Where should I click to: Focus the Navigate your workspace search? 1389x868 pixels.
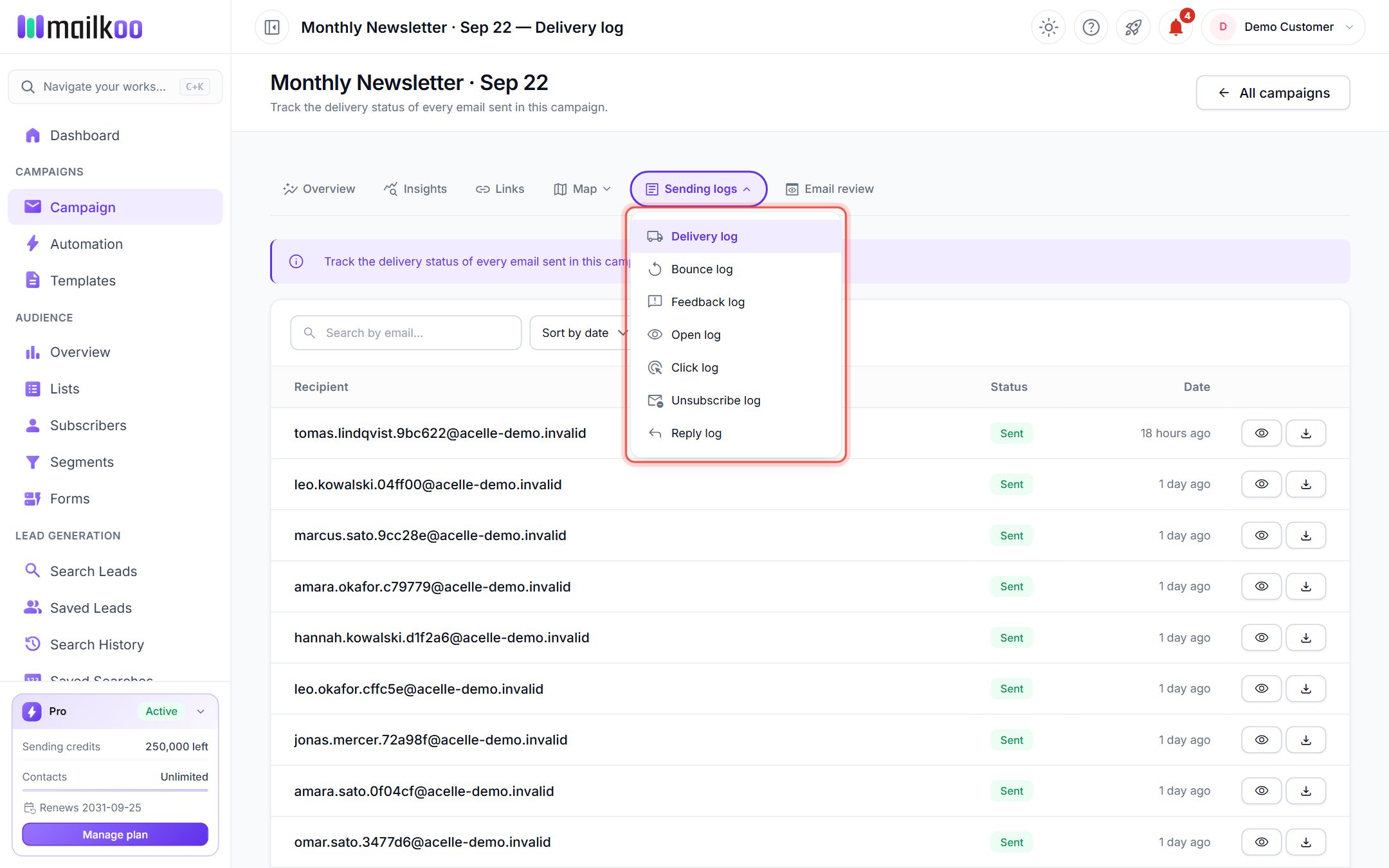(115, 87)
